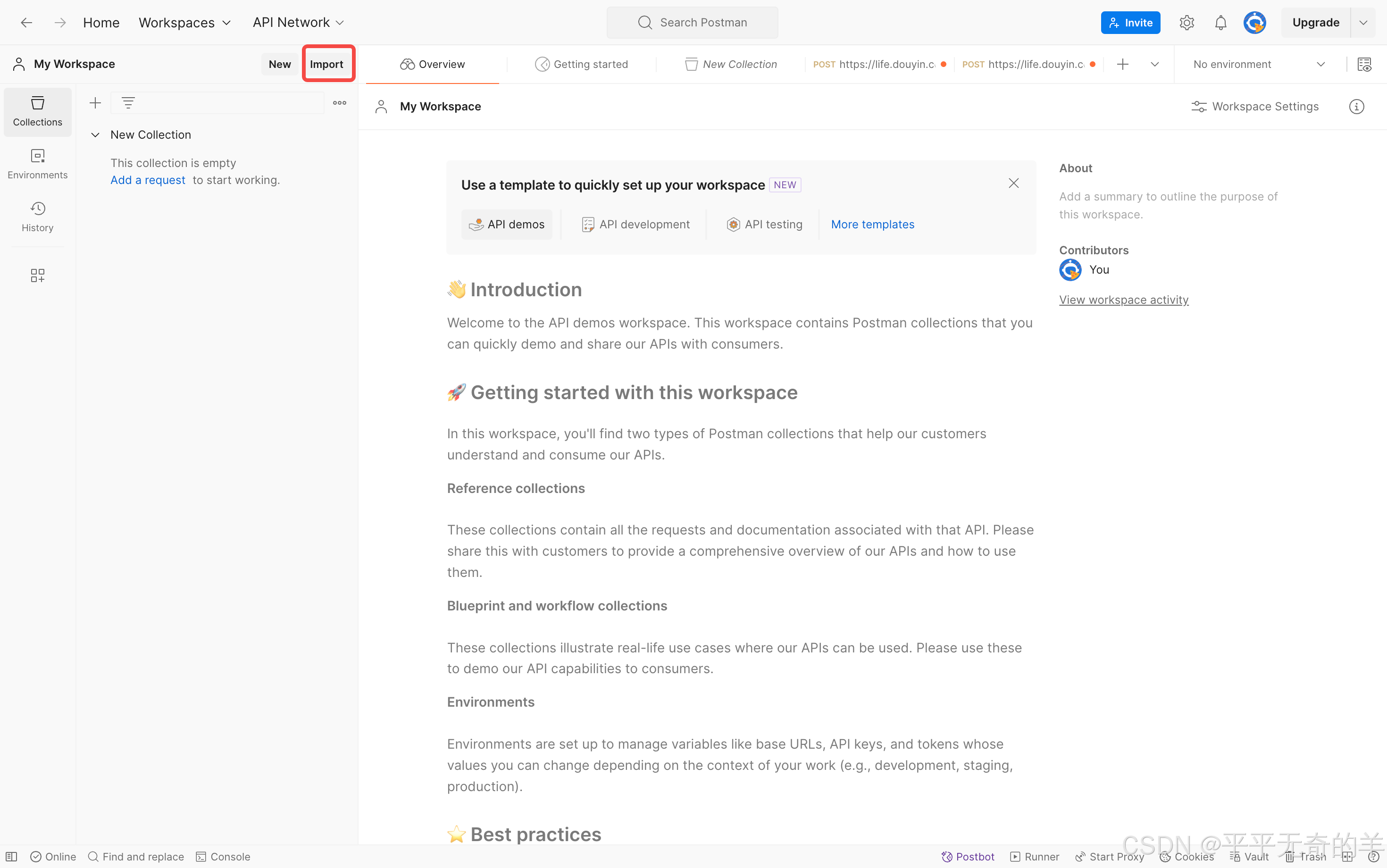Open the History sidebar panel
Screen dimensions: 1387x868
click(37, 217)
